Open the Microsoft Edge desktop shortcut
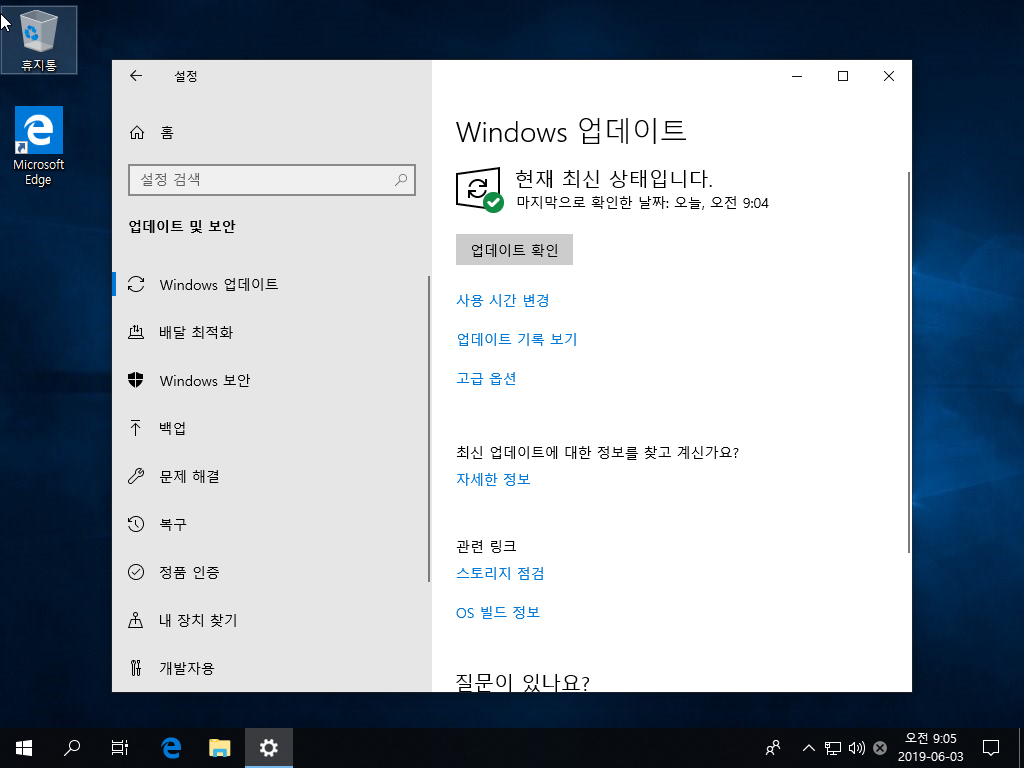This screenshot has height=768, width=1024. click(x=39, y=146)
